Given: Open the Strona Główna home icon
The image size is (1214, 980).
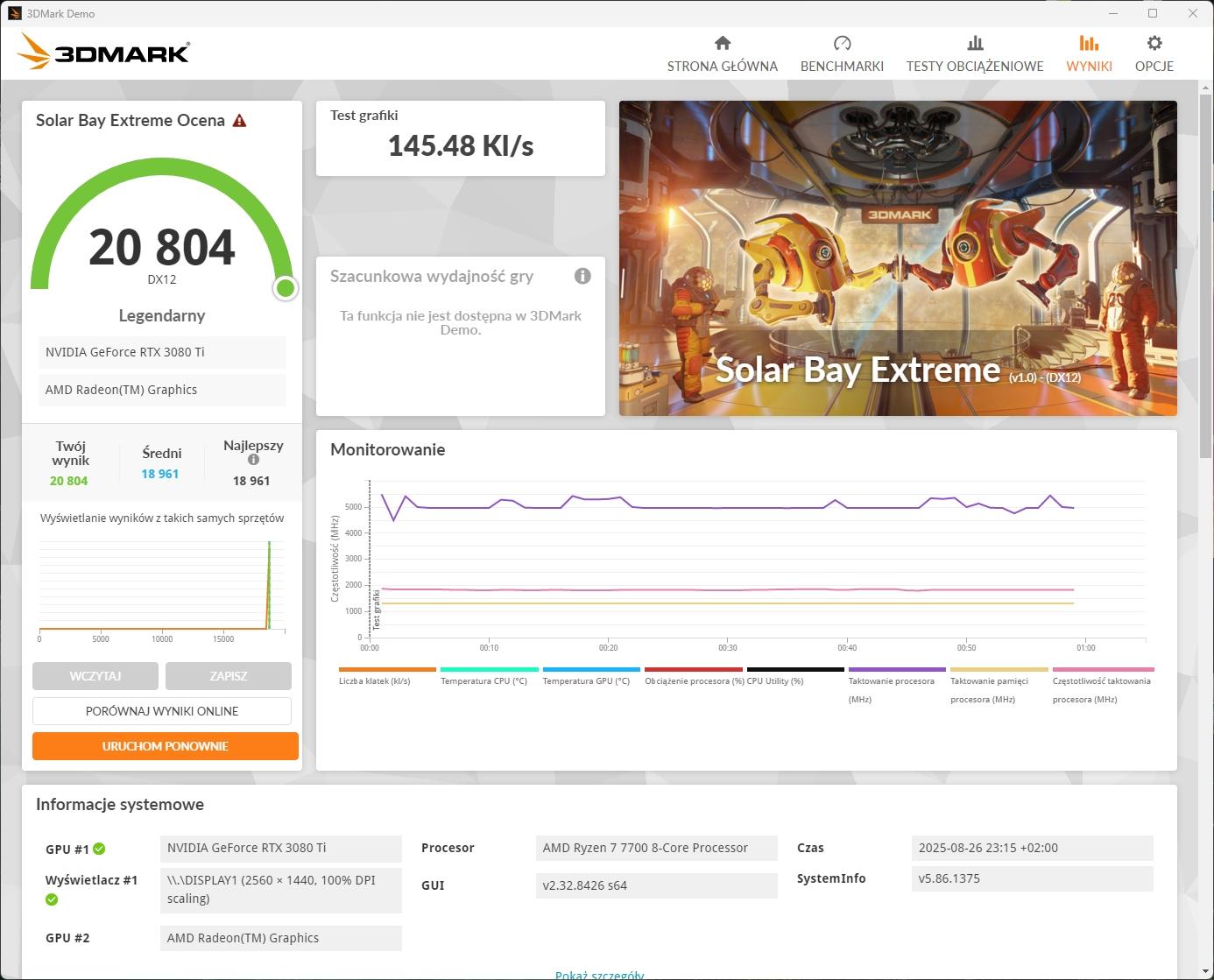Looking at the screenshot, I should click(722, 44).
